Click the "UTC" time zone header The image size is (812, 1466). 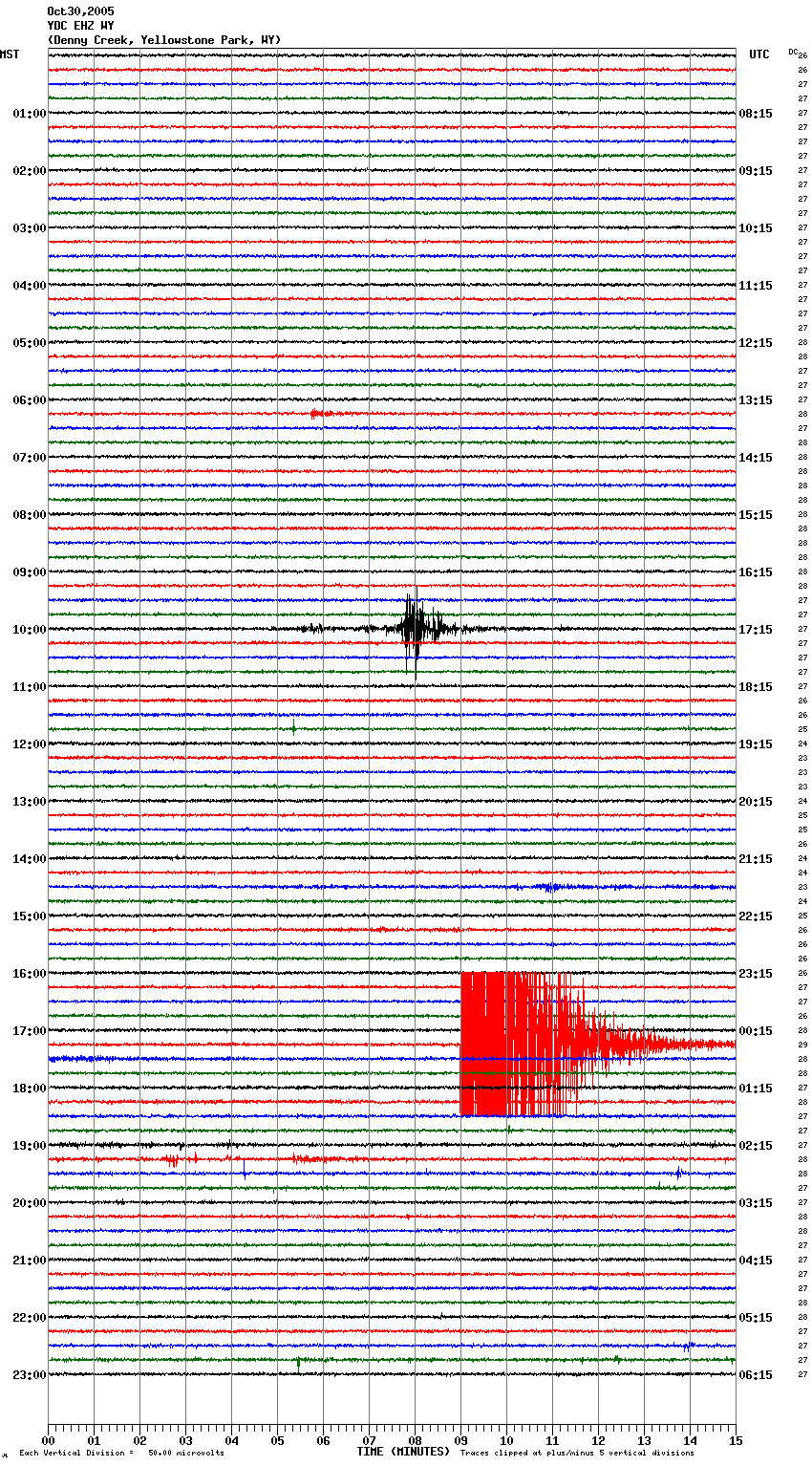(x=759, y=54)
